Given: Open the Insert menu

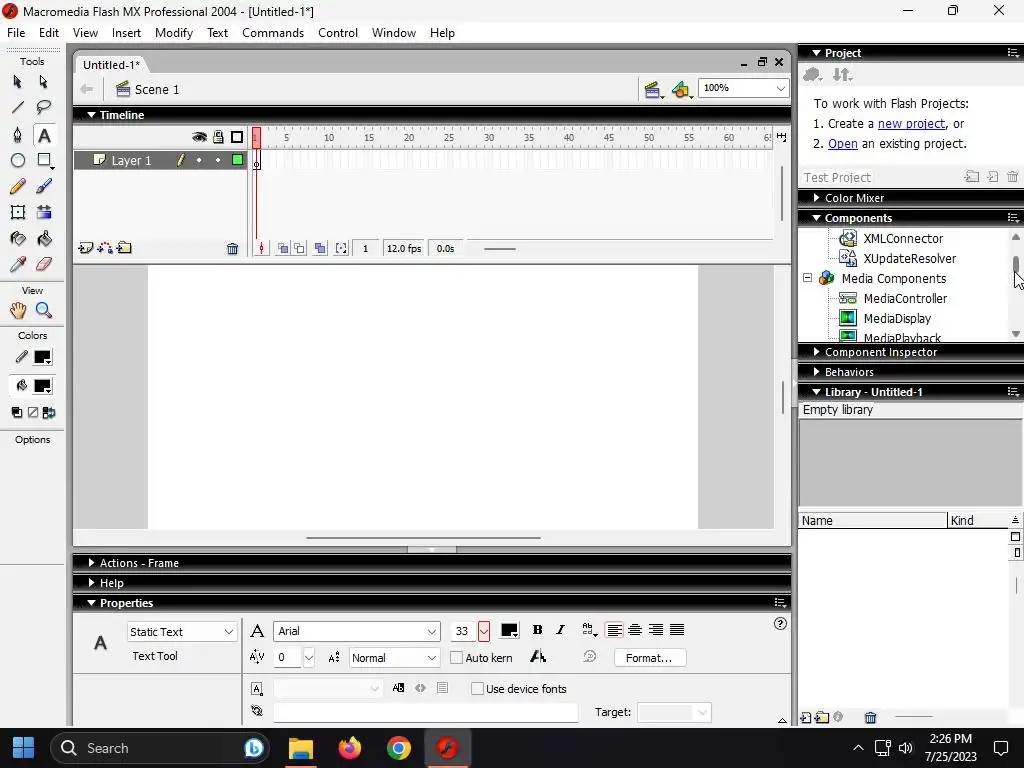Looking at the screenshot, I should coord(126,33).
